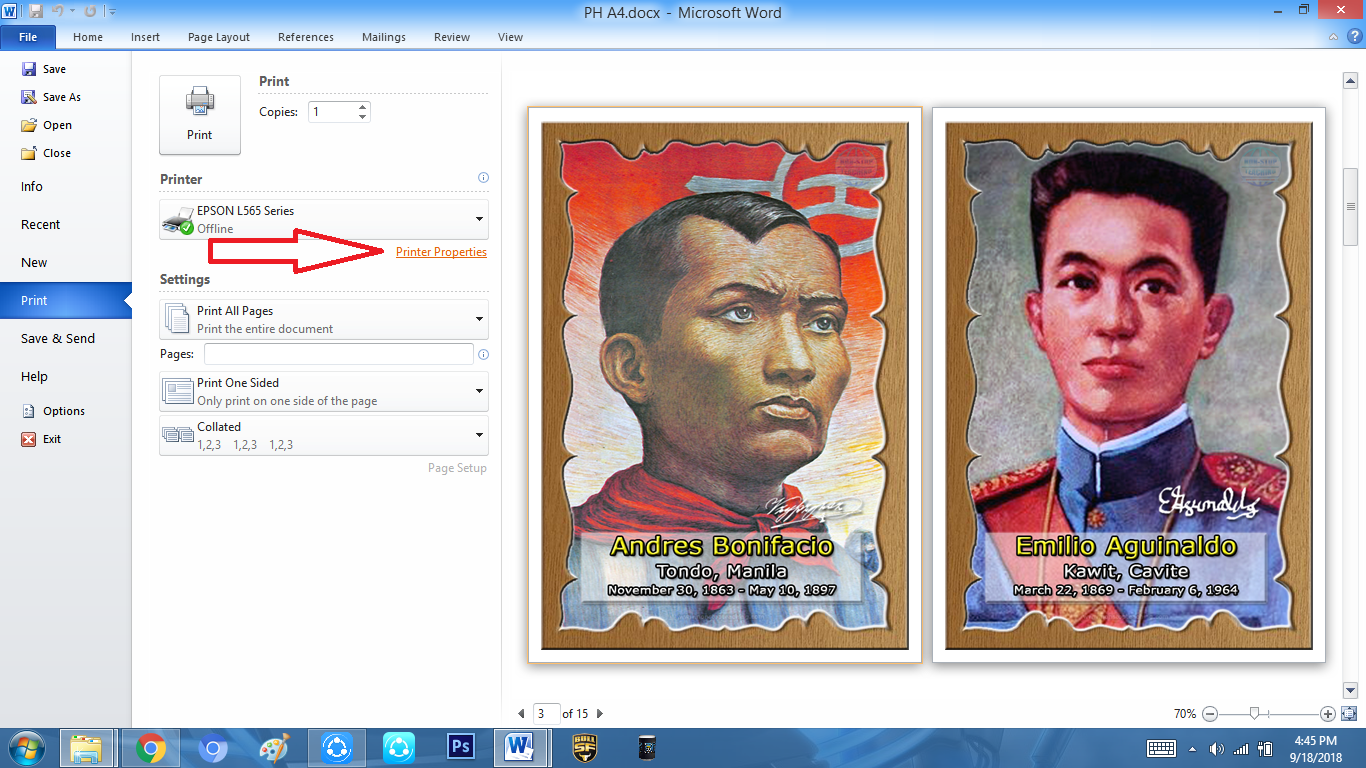Image resolution: width=1366 pixels, height=768 pixels.
Task: Click the Save icon in Quick Access Toolbar
Action: tap(37, 12)
